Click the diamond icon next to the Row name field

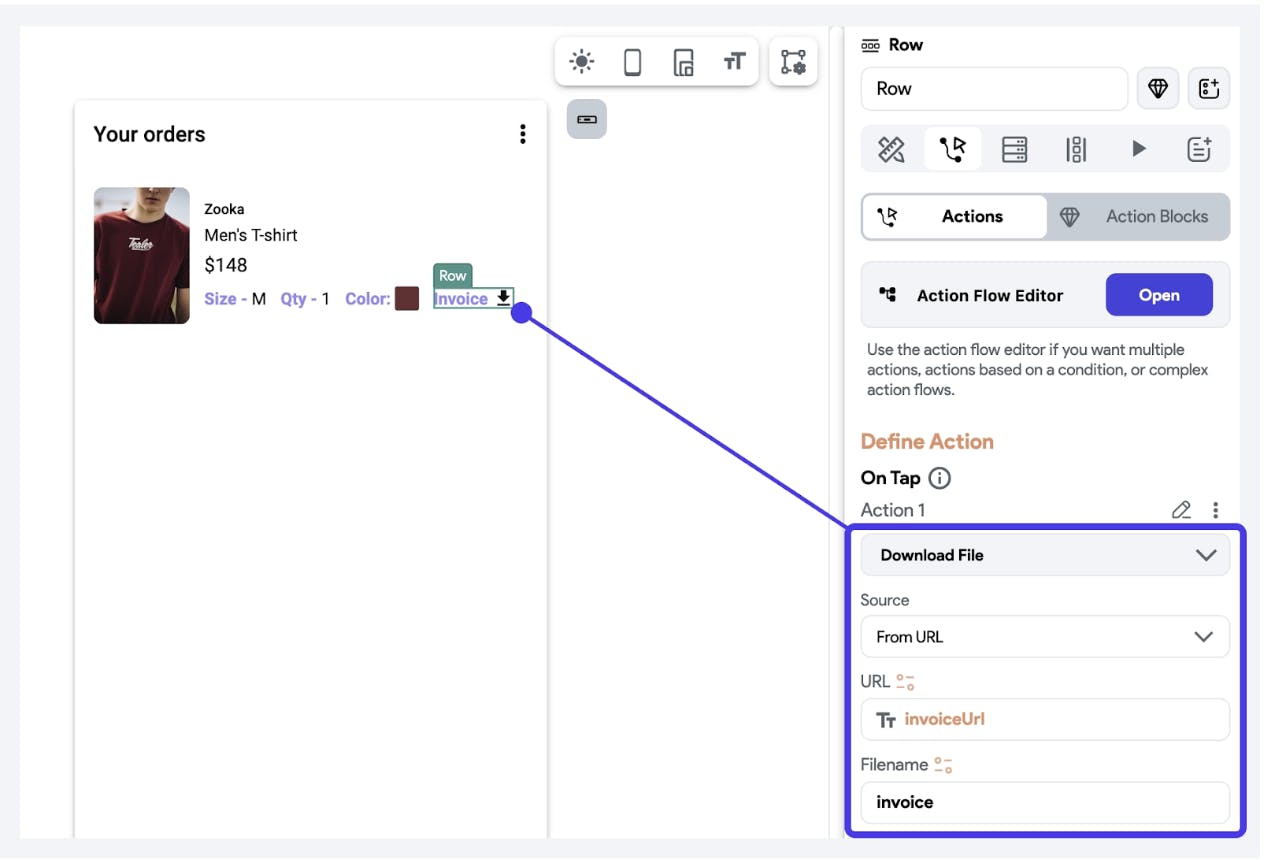1158,89
